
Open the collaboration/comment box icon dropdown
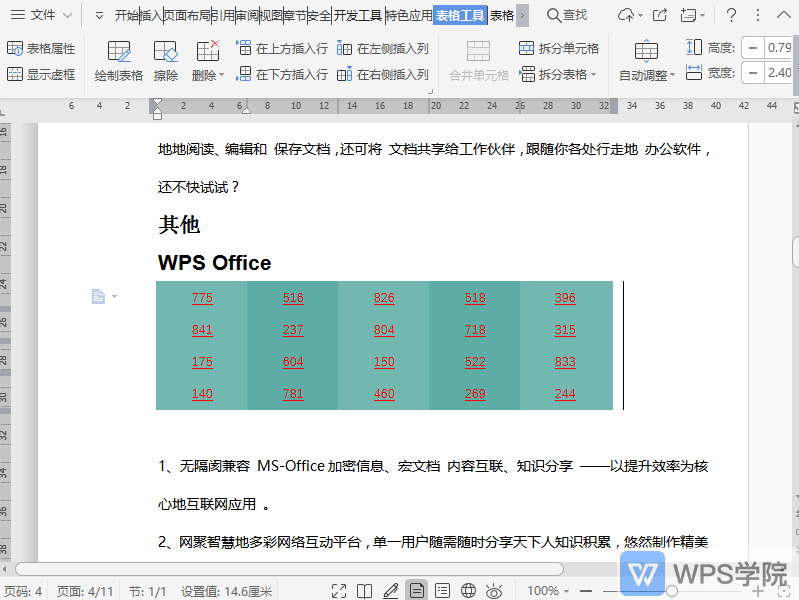pyautogui.click(x=693, y=15)
